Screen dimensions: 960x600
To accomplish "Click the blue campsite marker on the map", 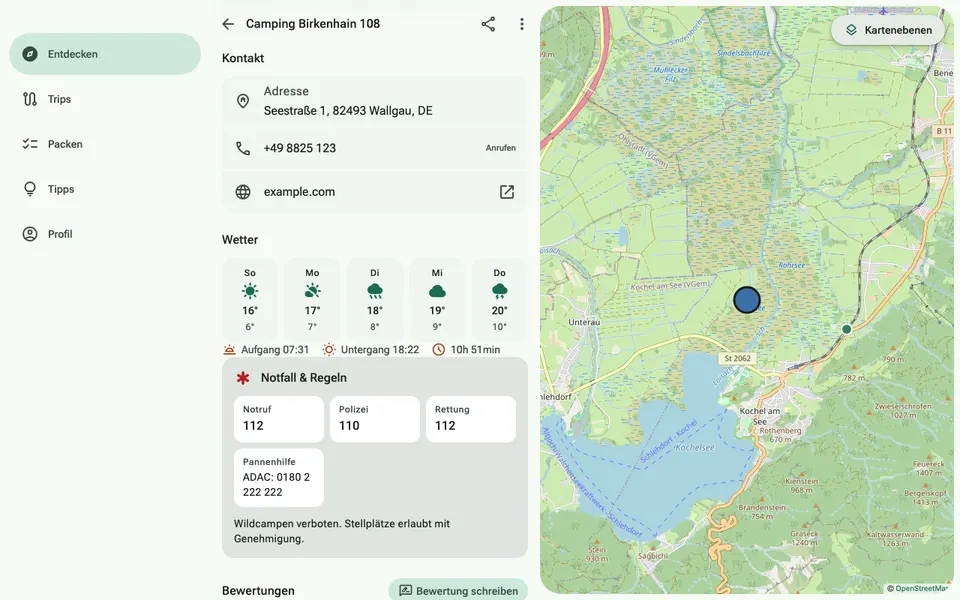I will (x=747, y=300).
